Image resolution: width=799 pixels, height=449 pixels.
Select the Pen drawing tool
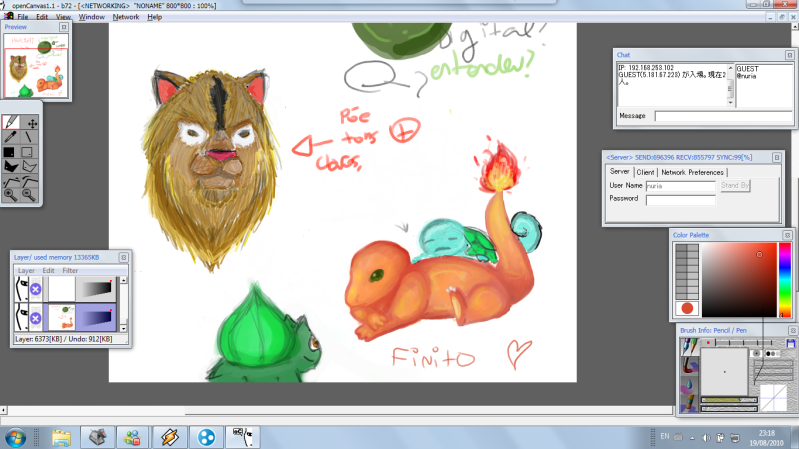click(x=11, y=122)
